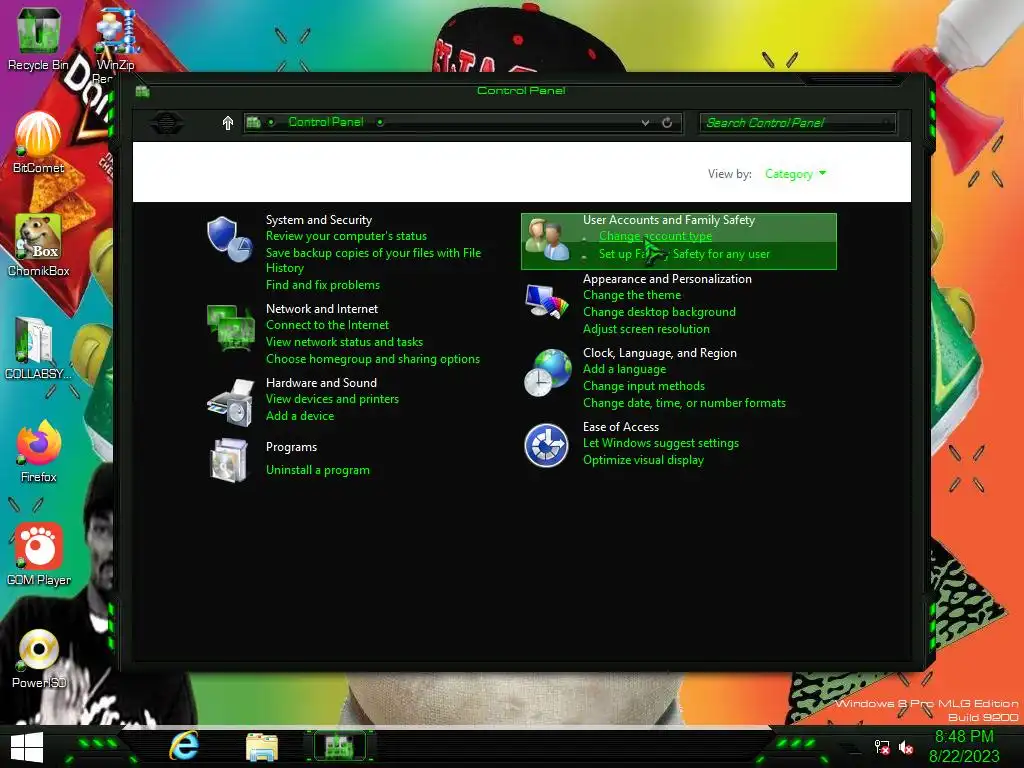Click Save backup copies with File History
This screenshot has width=1024, height=768.
pos(373,261)
